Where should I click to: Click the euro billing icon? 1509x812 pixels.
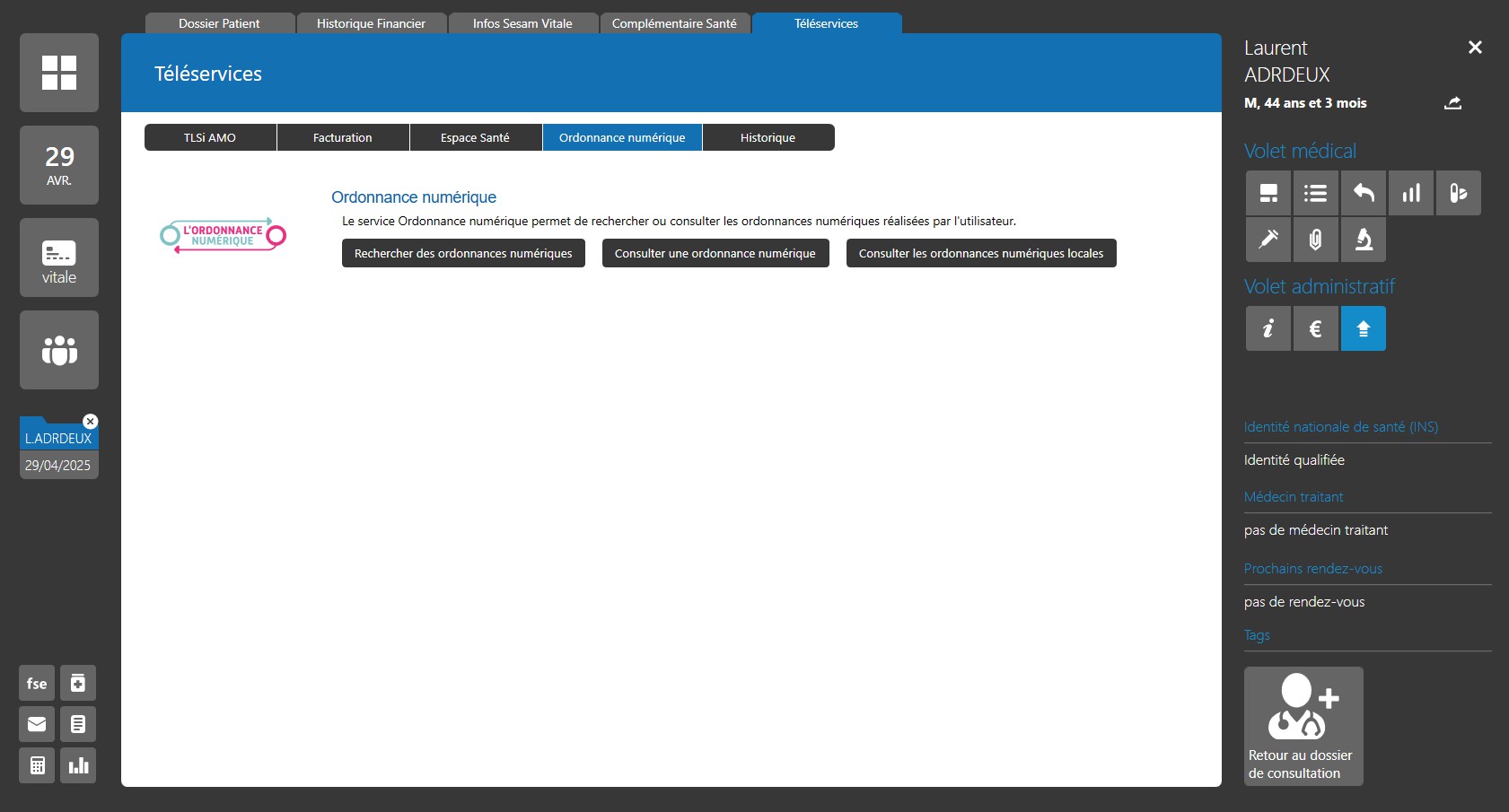click(x=1315, y=328)
